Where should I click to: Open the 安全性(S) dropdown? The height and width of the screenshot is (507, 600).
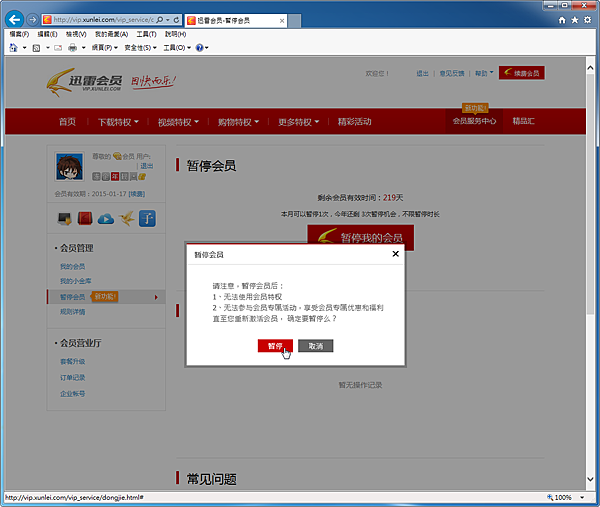[140, 48]
